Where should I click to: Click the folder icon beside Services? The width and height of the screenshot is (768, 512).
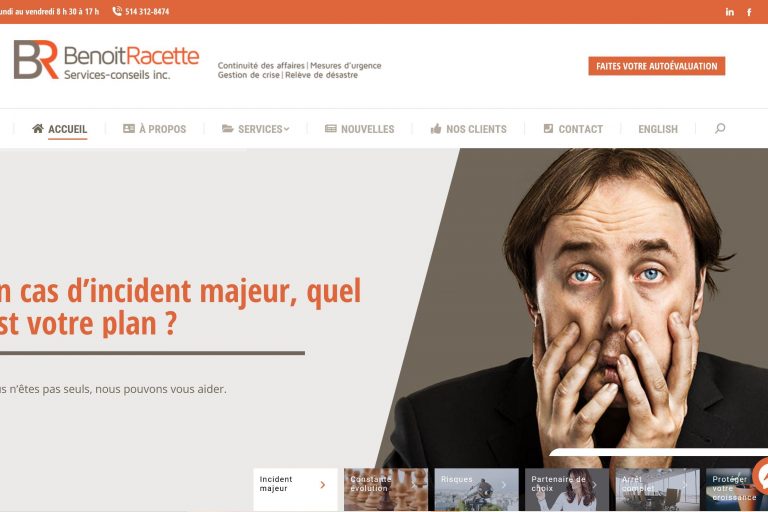227,128
